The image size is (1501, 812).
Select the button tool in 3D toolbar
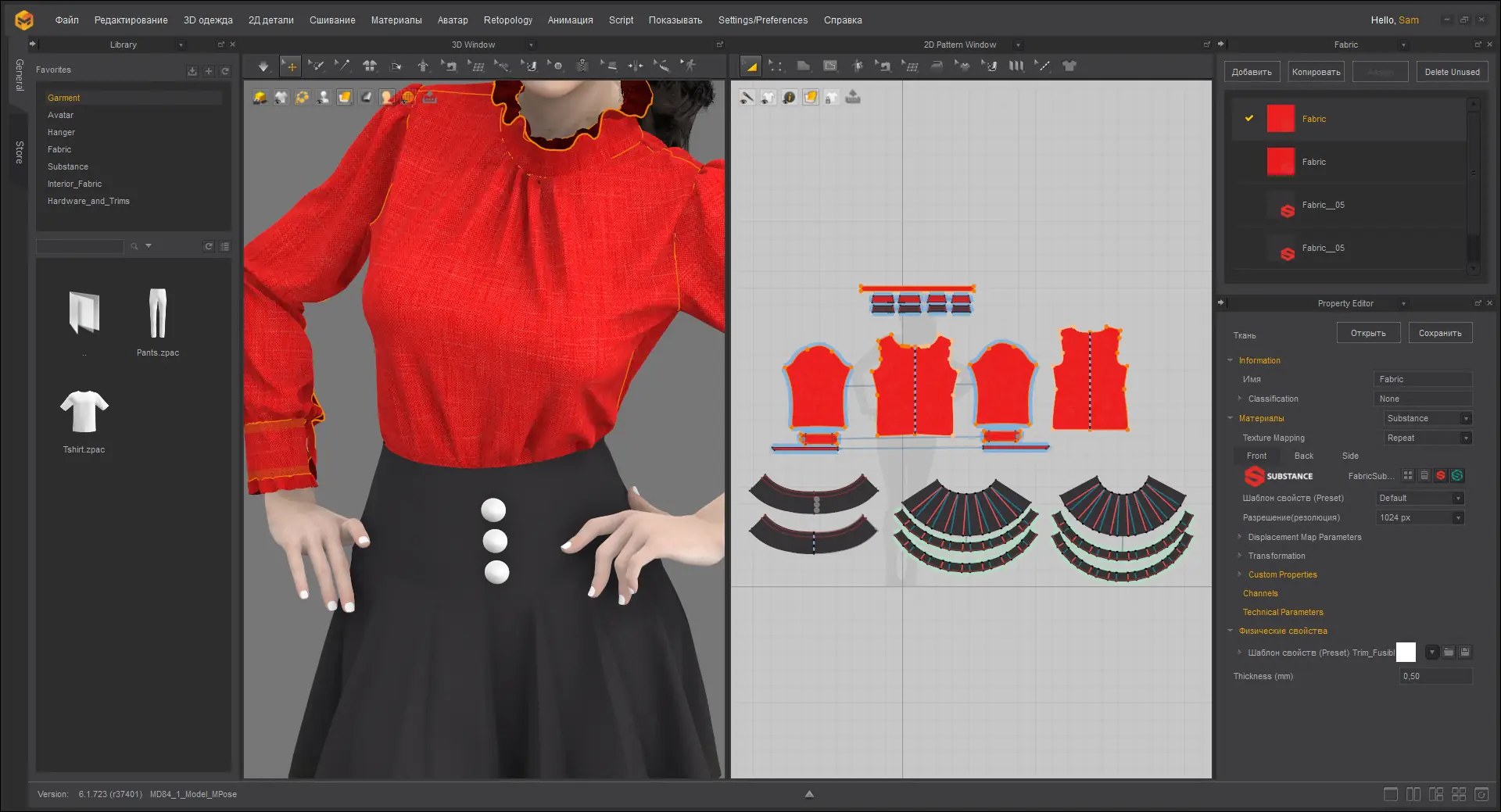click(557, 66)
